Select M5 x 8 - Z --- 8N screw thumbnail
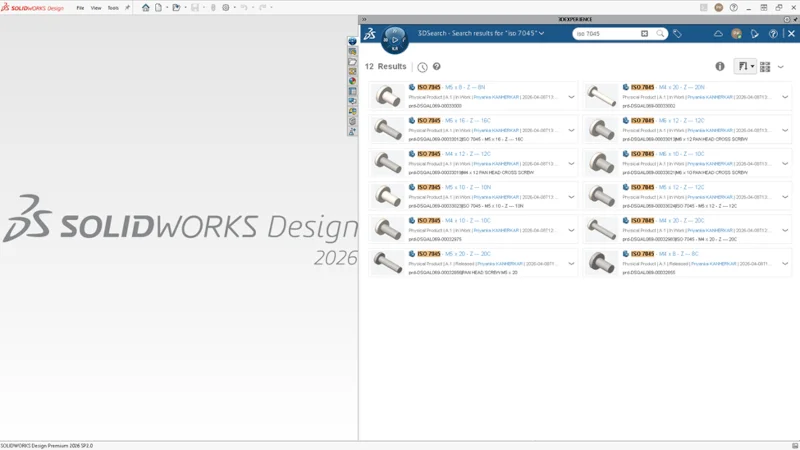The width and height of the screenshot is (800, 450). (388, 96)
